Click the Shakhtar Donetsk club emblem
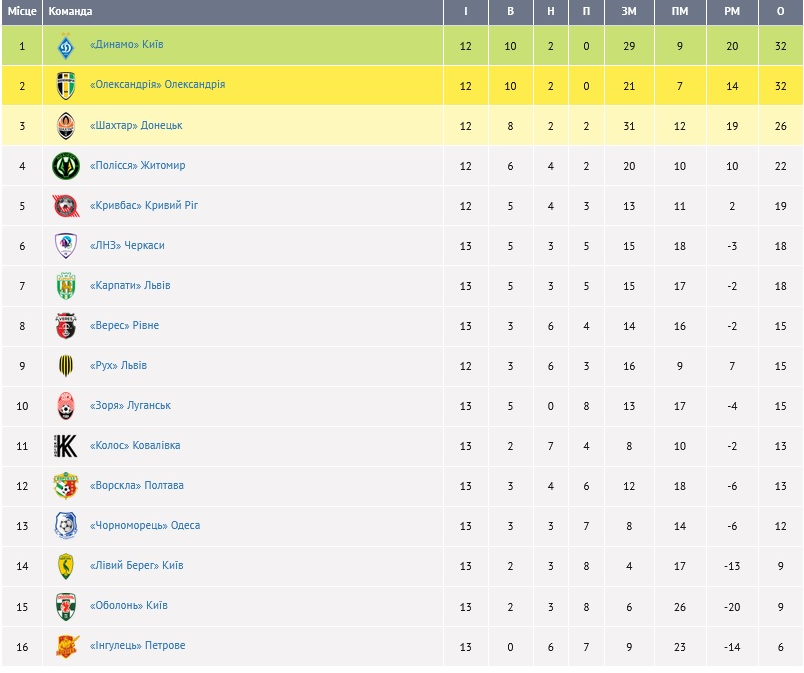The height and width of the screenshot is (673, 804). (x=66, y=126)
